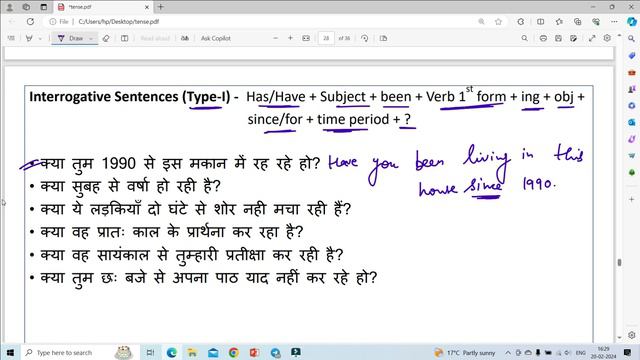The height and width of the screenshot is (360, 640).
Task: Open the table of contents panel
Action: click(11, 38)
